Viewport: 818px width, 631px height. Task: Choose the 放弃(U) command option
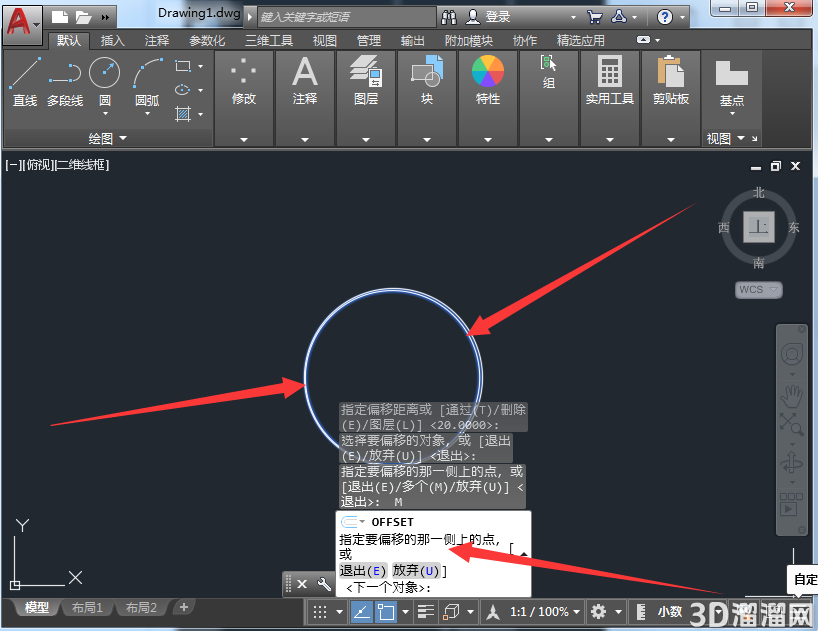[416, 571]
